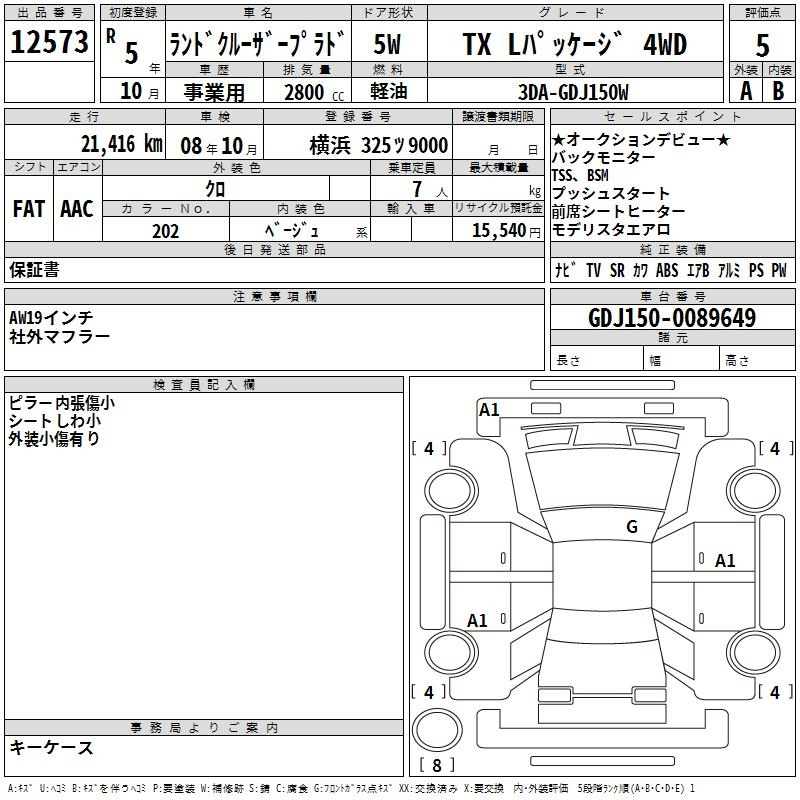The image size is (800, 800).
Task: Select exterior color クロ
Action: [x=215, y=189]
